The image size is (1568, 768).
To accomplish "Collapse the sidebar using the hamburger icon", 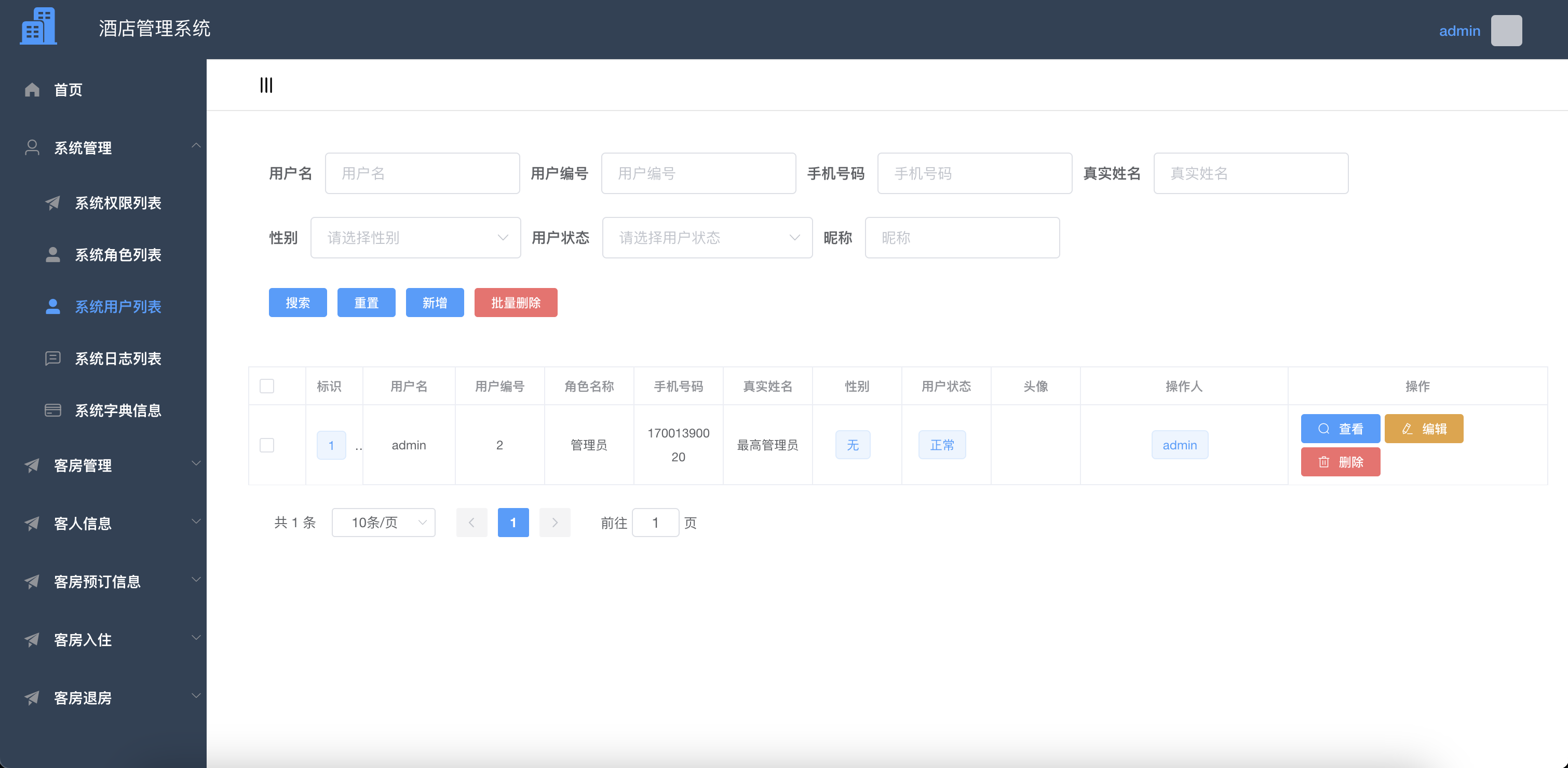I will pos(266,85).
